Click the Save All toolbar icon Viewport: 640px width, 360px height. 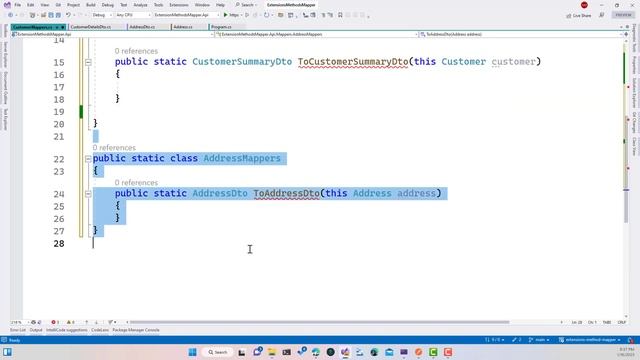[x=58, y=15]
